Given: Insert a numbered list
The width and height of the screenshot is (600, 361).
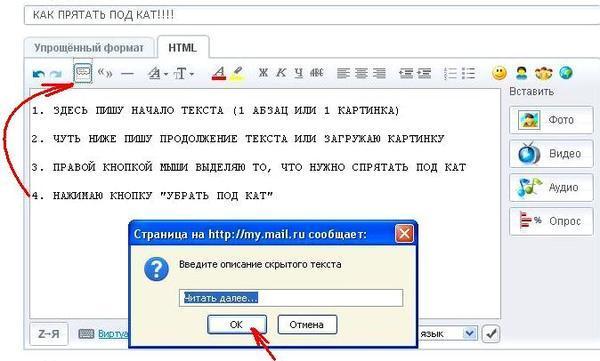Looking at the screenshot, I should [450, 73].
